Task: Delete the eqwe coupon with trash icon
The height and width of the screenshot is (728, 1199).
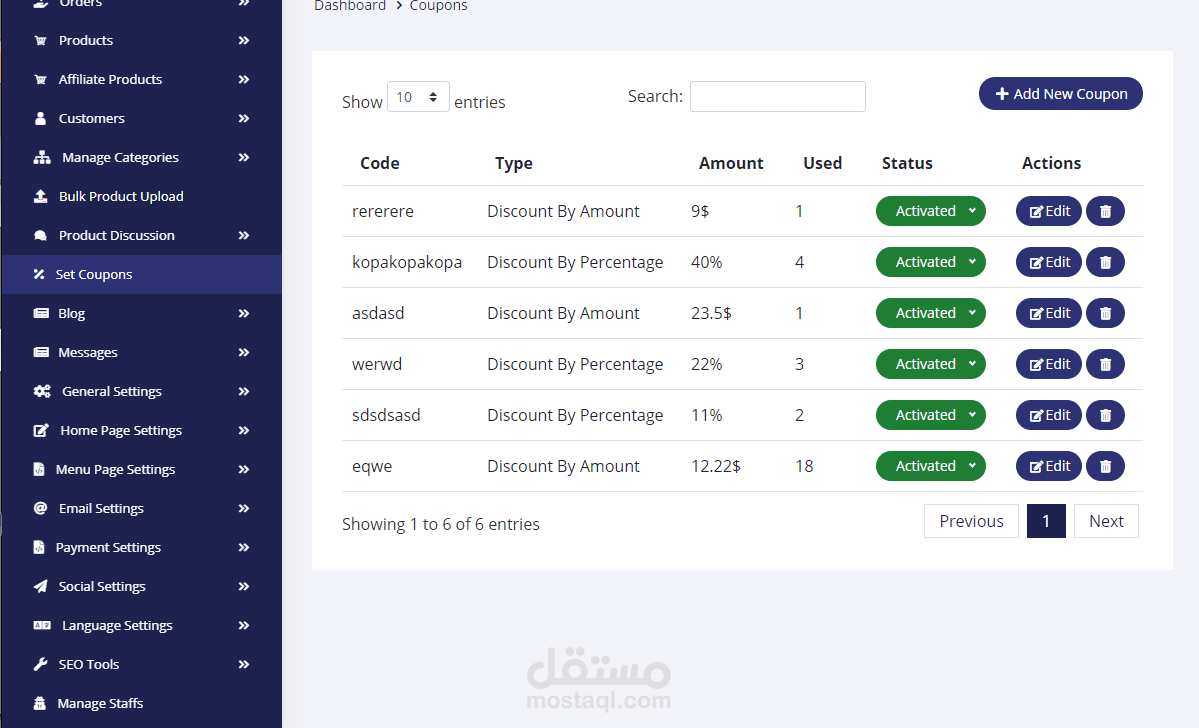Action: 1105,466
